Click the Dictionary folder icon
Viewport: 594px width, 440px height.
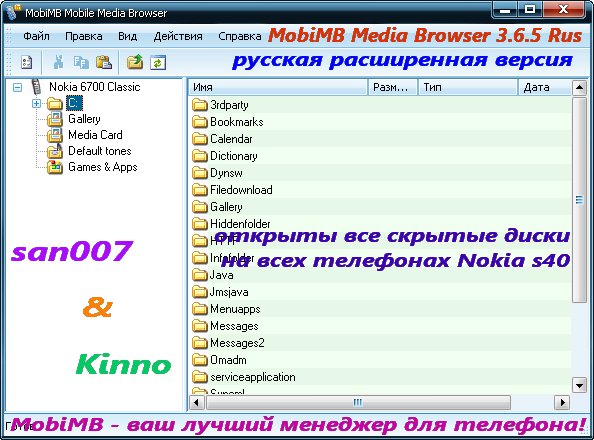click(200, 156)
